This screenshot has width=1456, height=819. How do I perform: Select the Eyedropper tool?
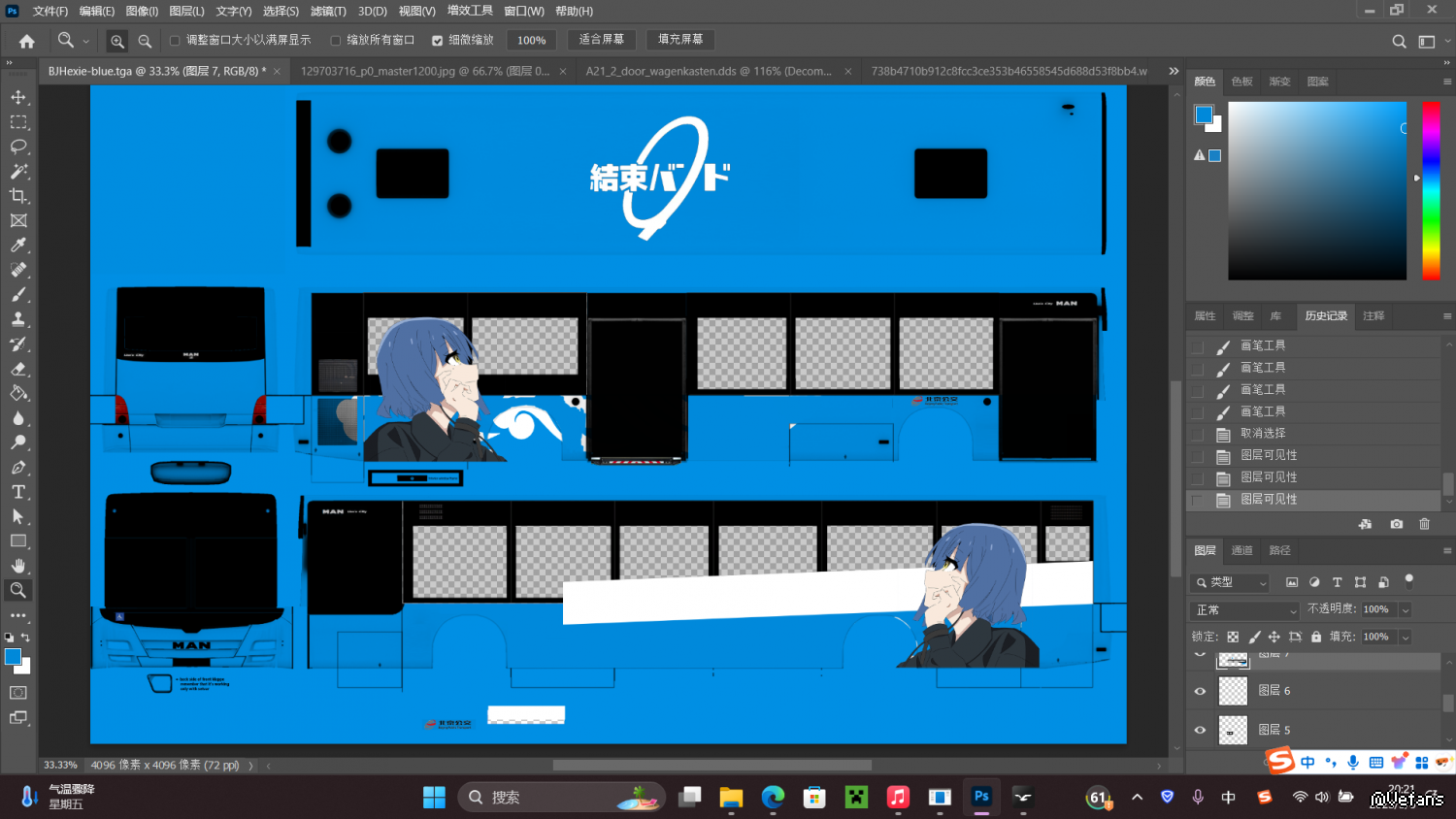18,246
